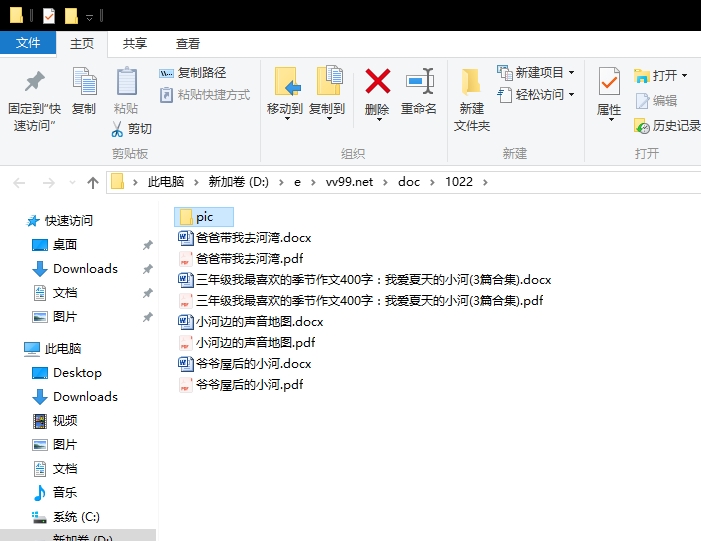Image resolution: width=701 pixels, height=541 pixels.
Task: Open 视频 under This PC
Action: [x=65, y=421]
